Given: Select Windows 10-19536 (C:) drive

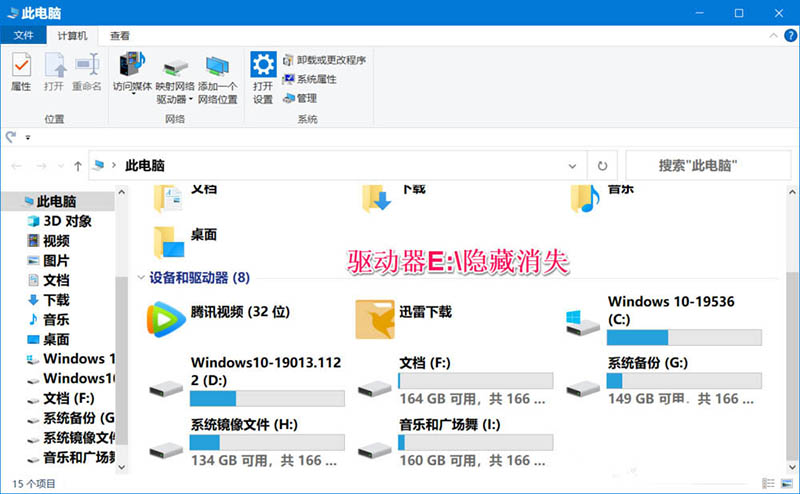Looking at the screenshot, I should 663,320.
